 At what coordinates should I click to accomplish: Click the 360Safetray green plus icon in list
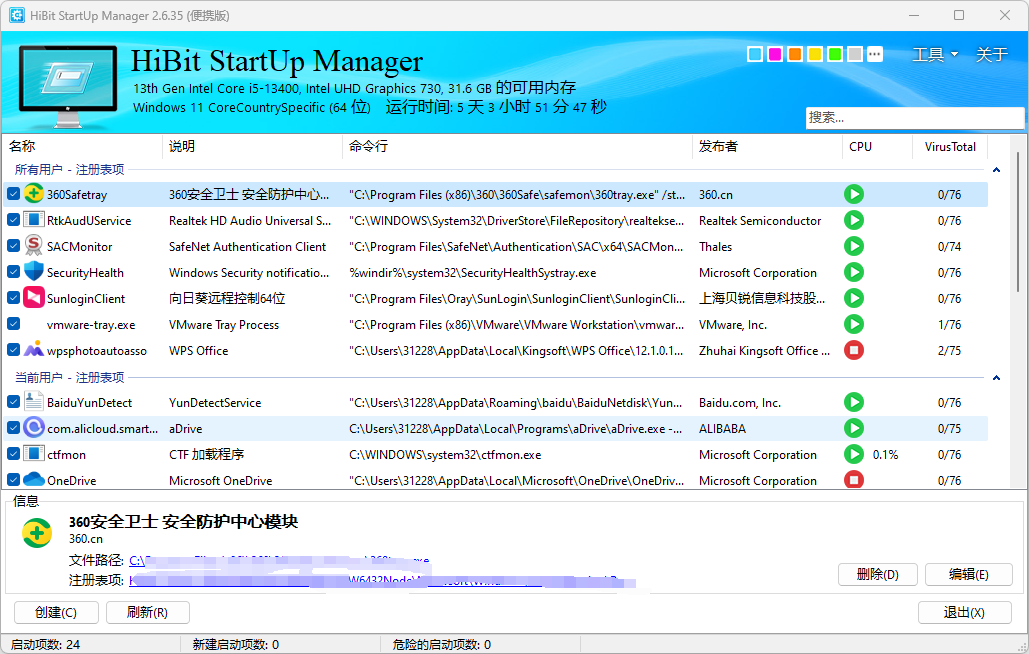(33, 194)
